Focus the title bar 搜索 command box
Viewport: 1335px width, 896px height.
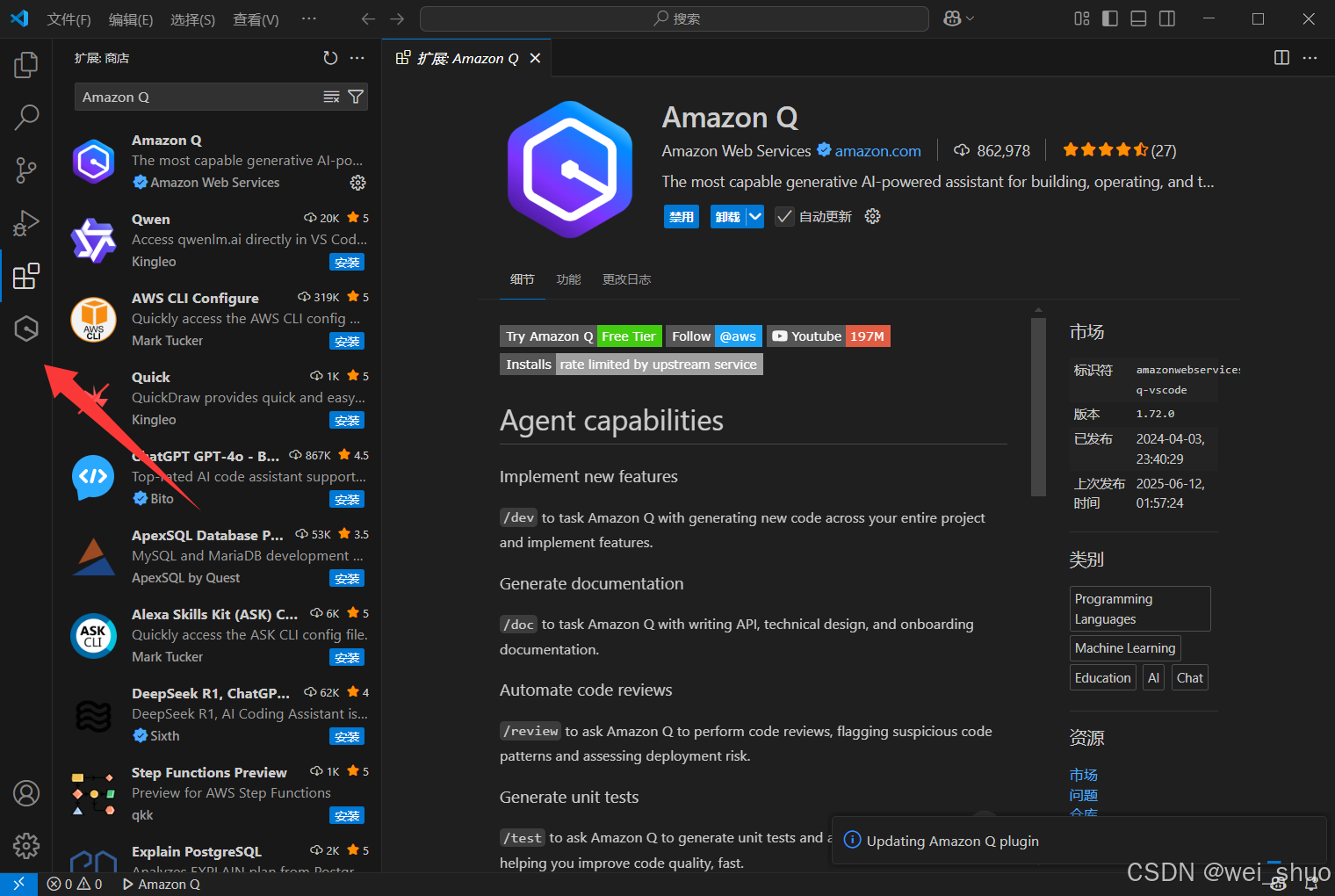pos(675,18)
